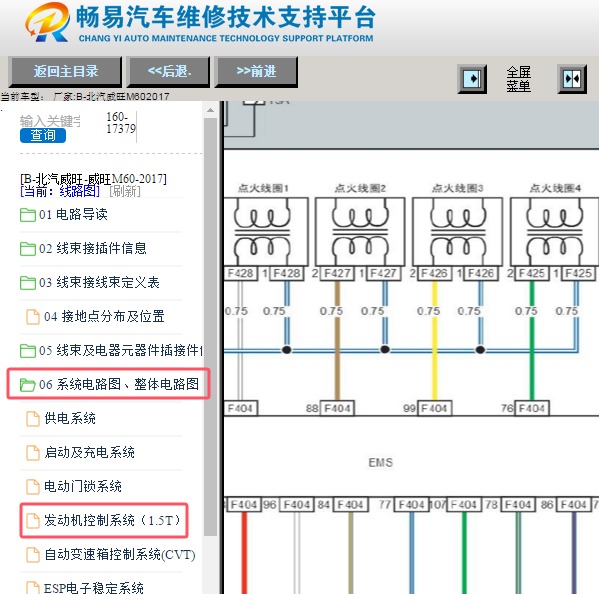The width and height of the screenshot is (599, 594).
Task: Go back with the <<后退 button
Action: [168, 71]
